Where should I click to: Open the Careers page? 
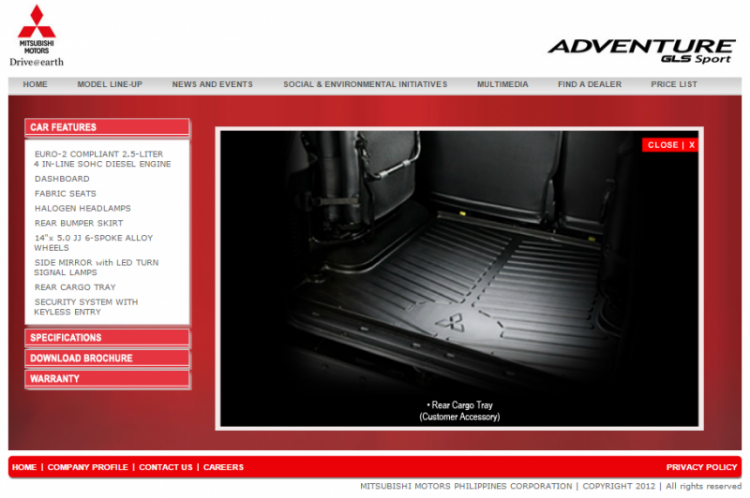point(223,467)
